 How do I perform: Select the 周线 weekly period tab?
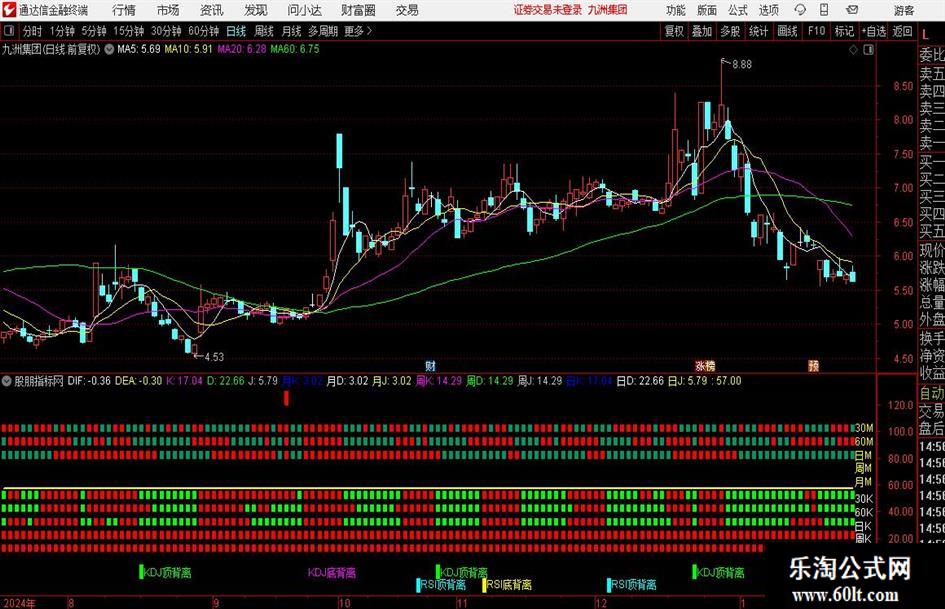(263, 31)
